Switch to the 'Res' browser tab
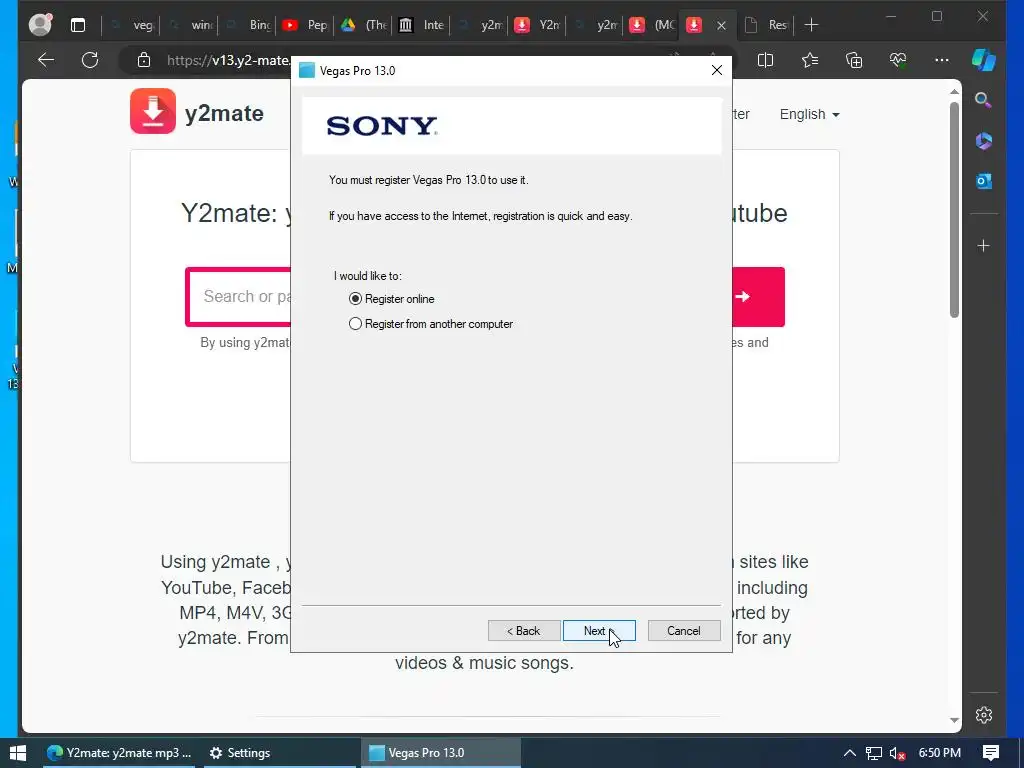Screen dimensions: 1024x768 coord(768,25)
